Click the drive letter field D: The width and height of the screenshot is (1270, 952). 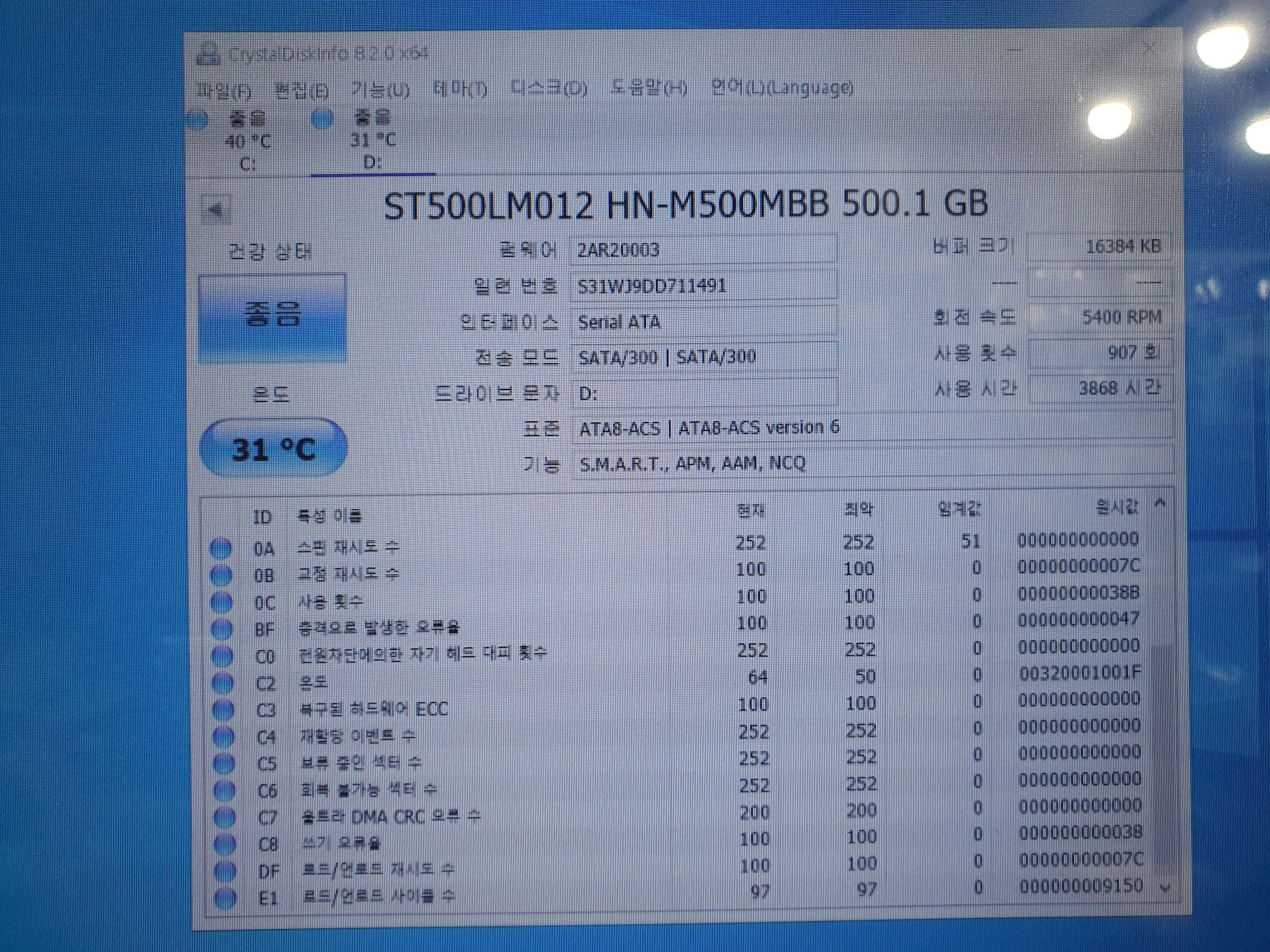click(705, 393)
